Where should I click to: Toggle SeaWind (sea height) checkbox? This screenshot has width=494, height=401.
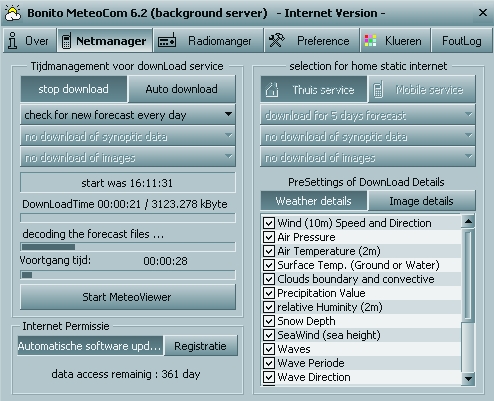click(x=269, y=335)
